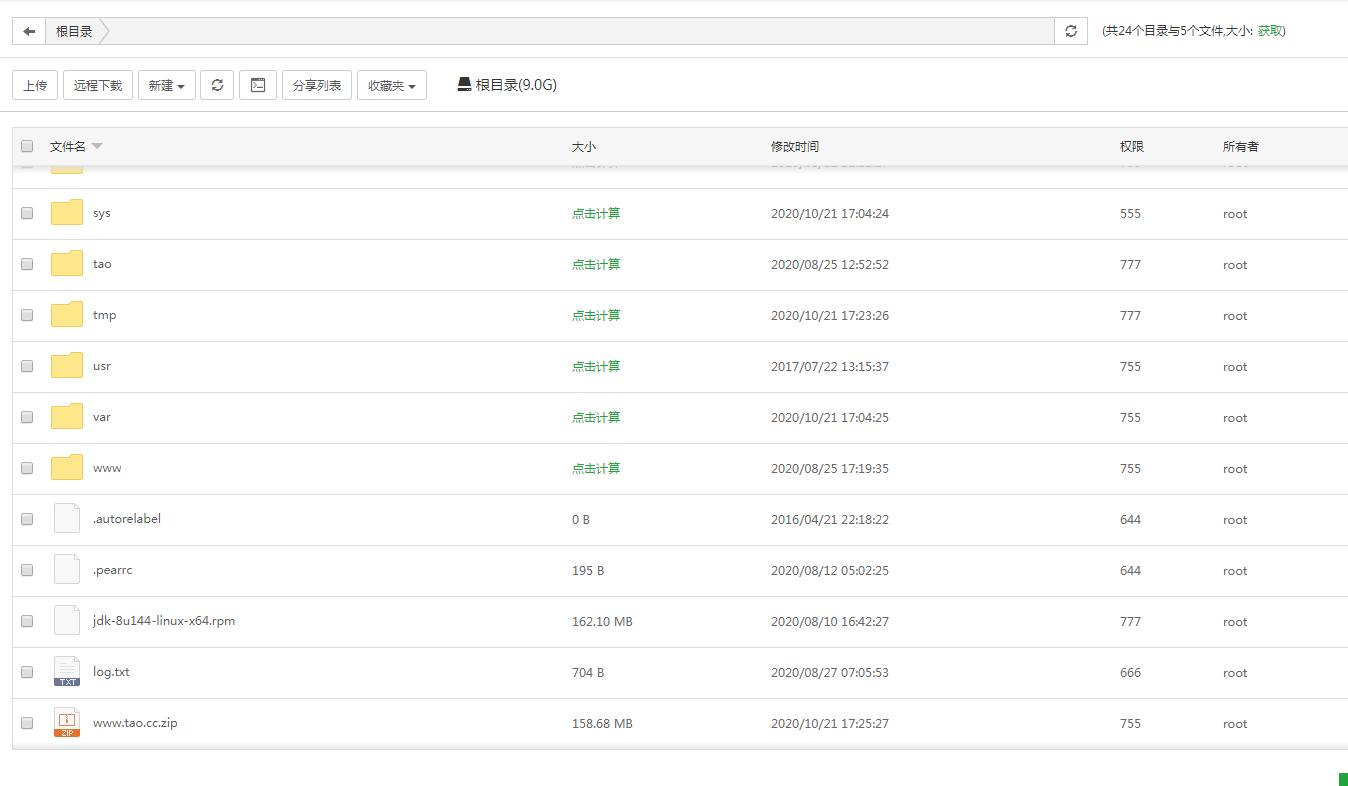The width and height of the screenshot is (1348, 786).
Task: Click the 获取 size link
Action: tap(1269, 31)
